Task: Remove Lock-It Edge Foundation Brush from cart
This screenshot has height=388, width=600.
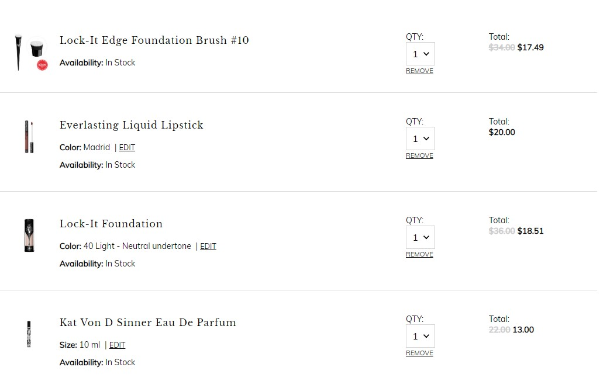Action: (419, 71)
